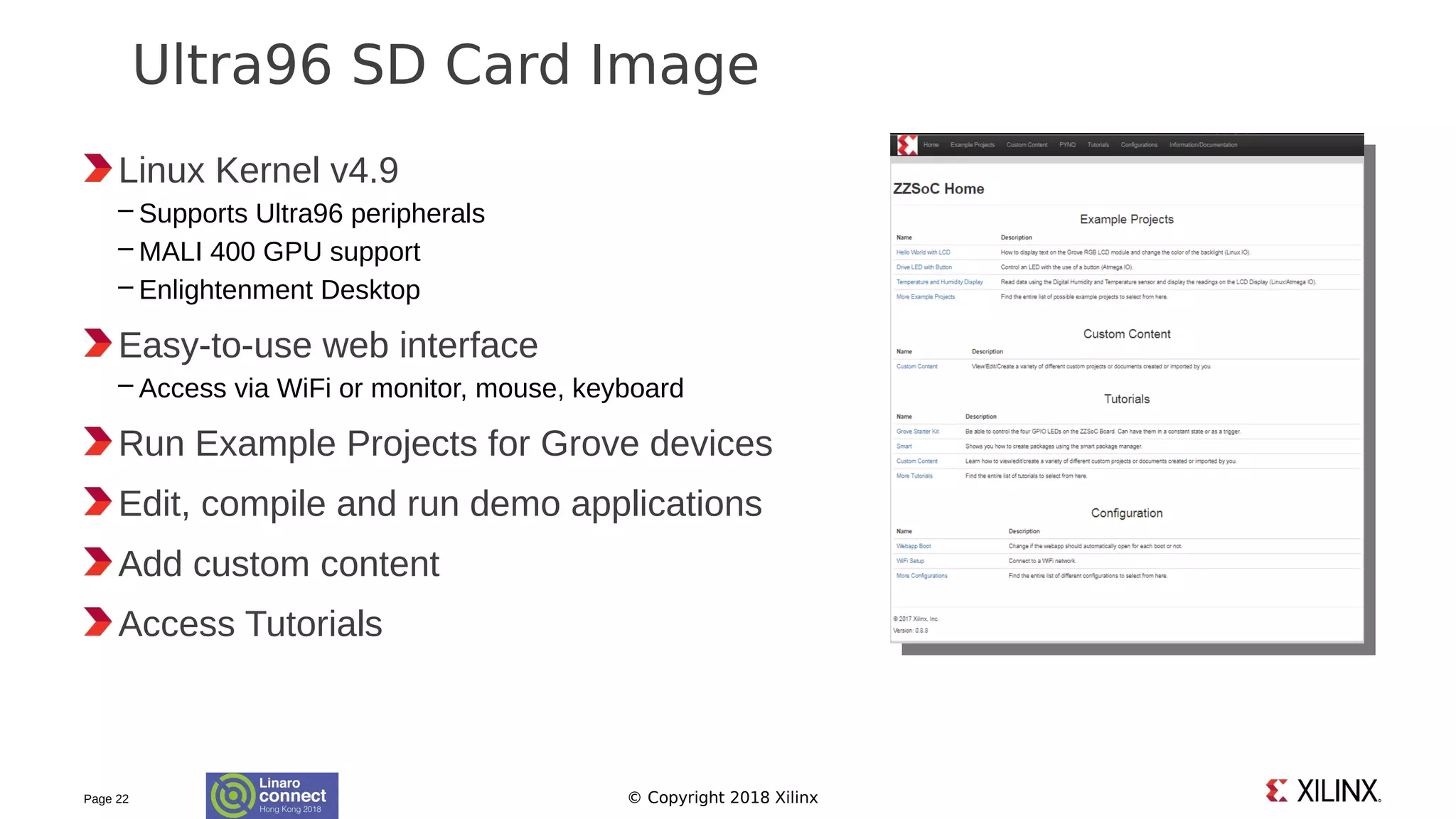Click the Example Projects section heading
This screenshot has height=819, width=1456.
1126,220
